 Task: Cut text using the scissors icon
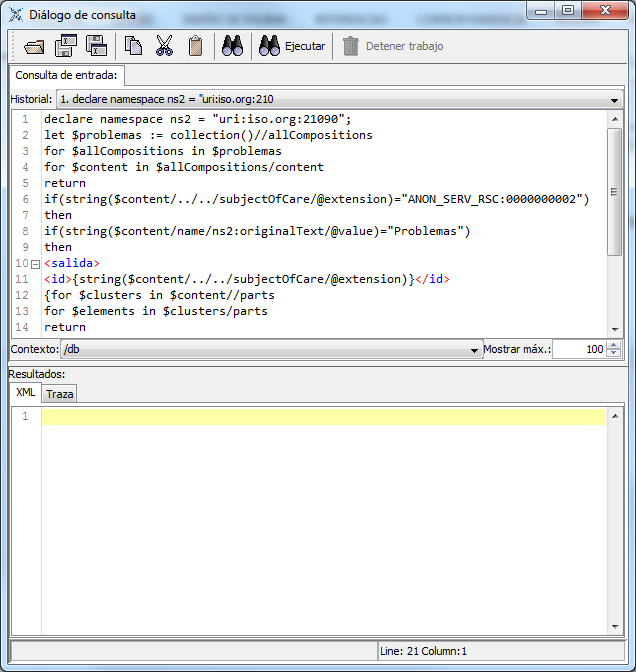point(165,46)
